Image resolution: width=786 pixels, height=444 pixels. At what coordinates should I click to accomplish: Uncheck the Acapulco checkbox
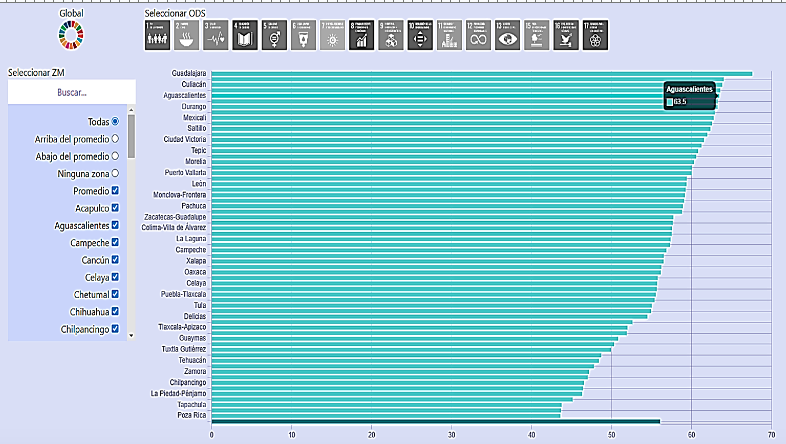(116, 208)
